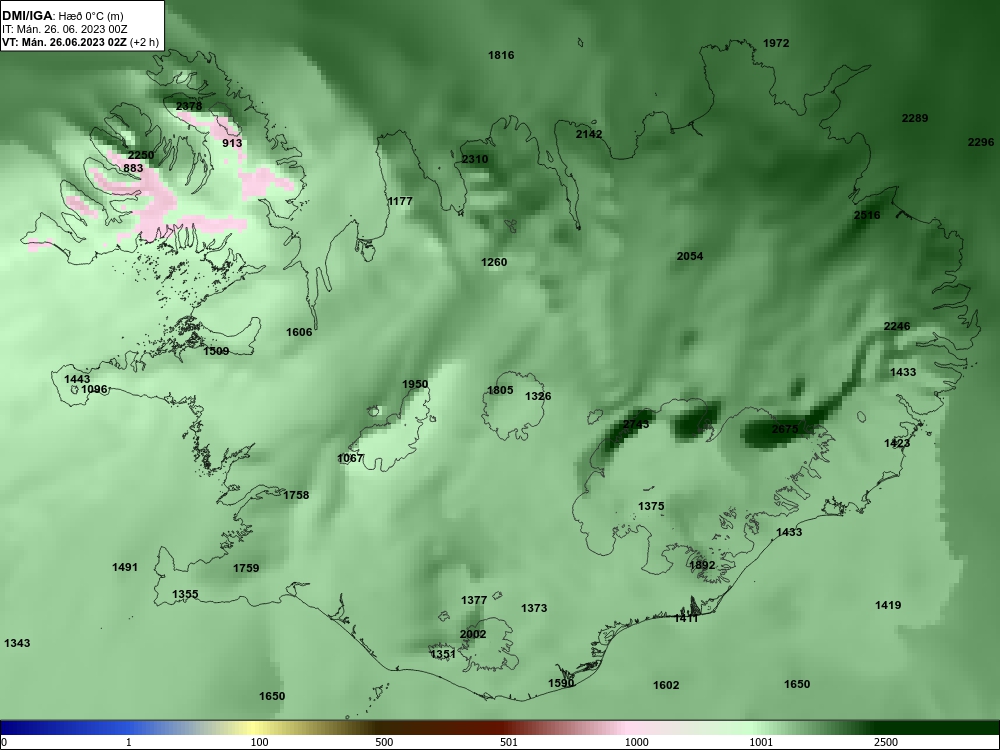Click the 1443 value on the western peninsula
The width and height of the screenshot is (1000, 750).
(77, 379)
